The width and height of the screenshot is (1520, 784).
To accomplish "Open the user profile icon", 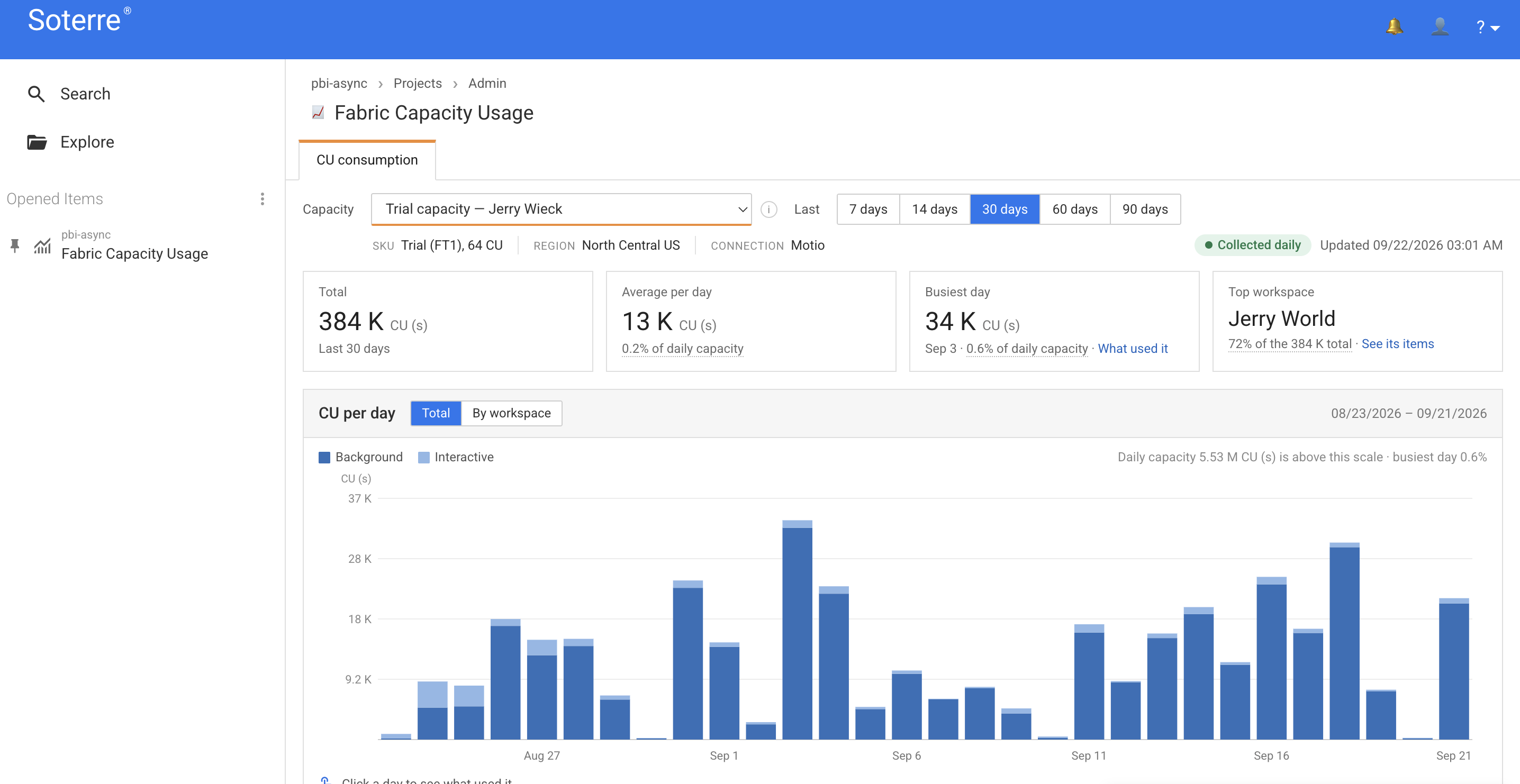I will 1440,26.
